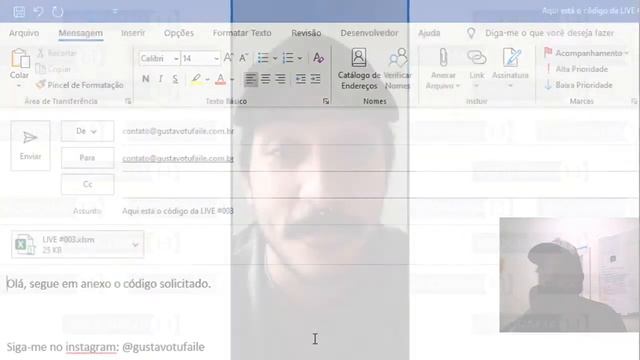Open the Texto Básico dialog launcher

coord(325,101)
